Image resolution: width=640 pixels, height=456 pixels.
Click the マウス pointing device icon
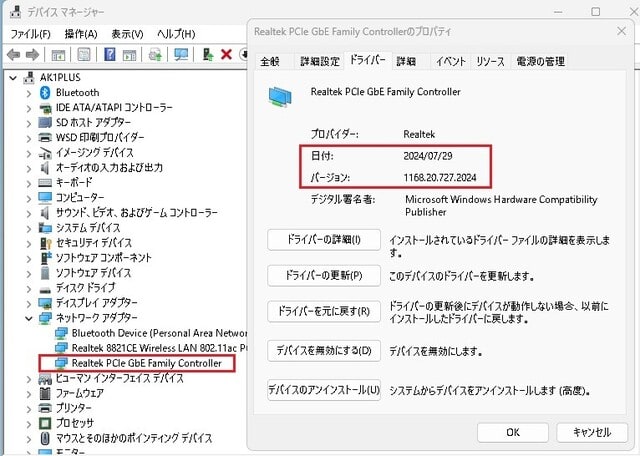(45, 438)
